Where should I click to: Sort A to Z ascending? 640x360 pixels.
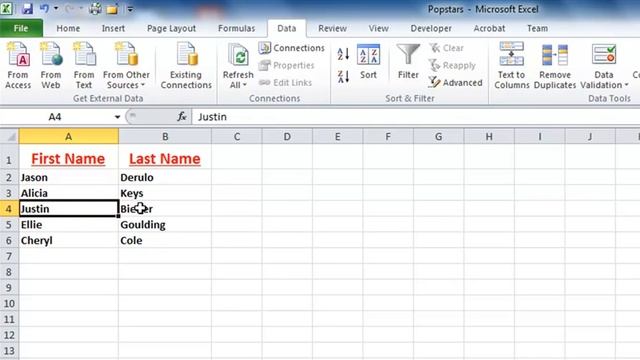click(x=343, y=53)
